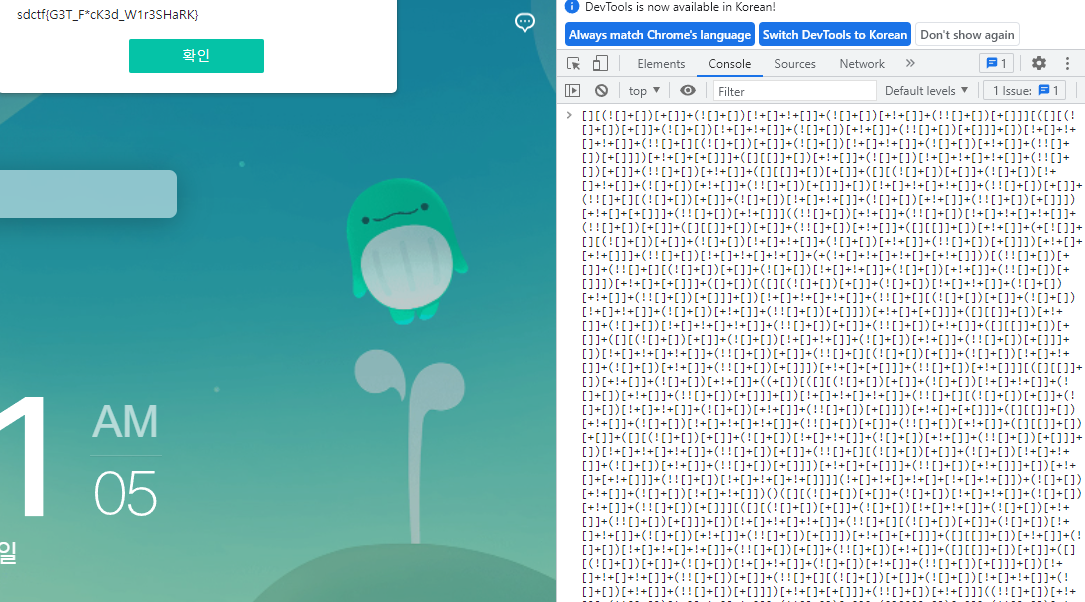Open the issues counter badge in tab bar

[x=996, y=63]
